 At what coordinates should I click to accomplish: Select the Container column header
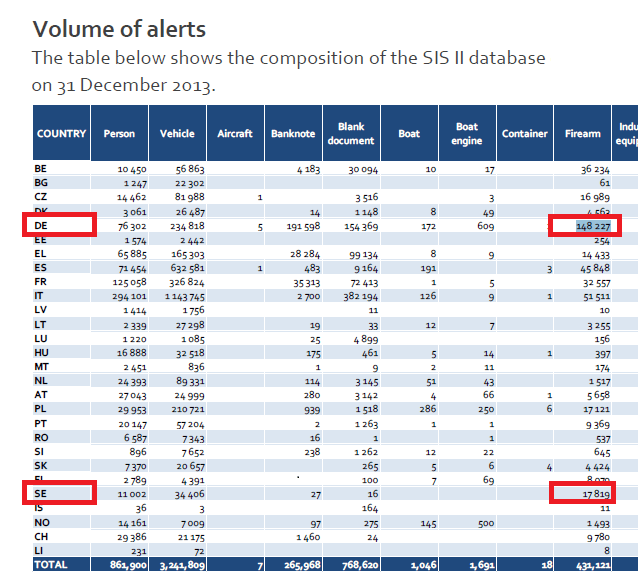525,134
